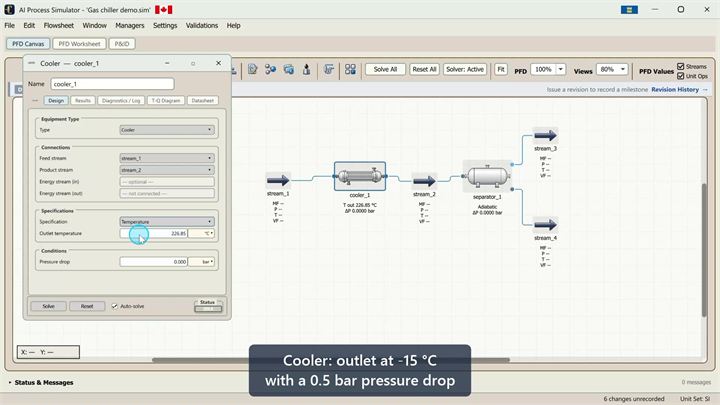Switch to the PFD Worksheet tab
Screen dimensions: 720x405
coord(79,44)
